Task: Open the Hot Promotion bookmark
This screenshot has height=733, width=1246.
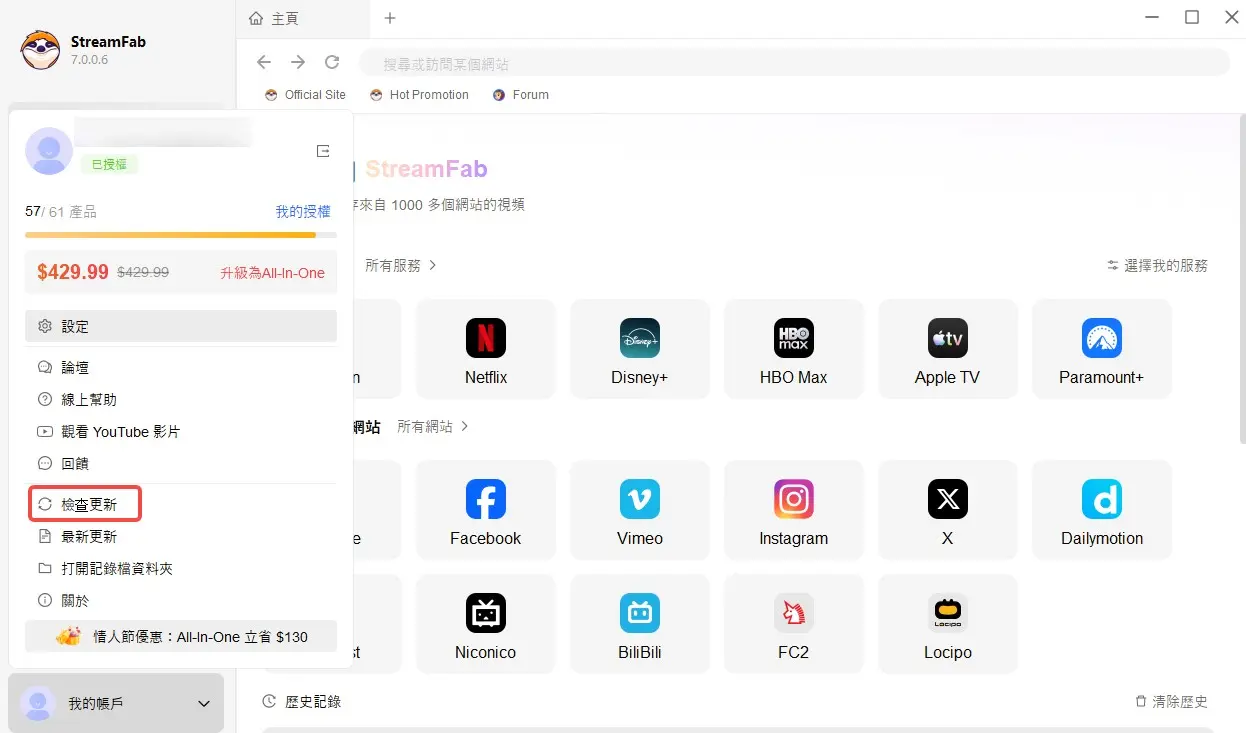Action: tap(419, 95)
